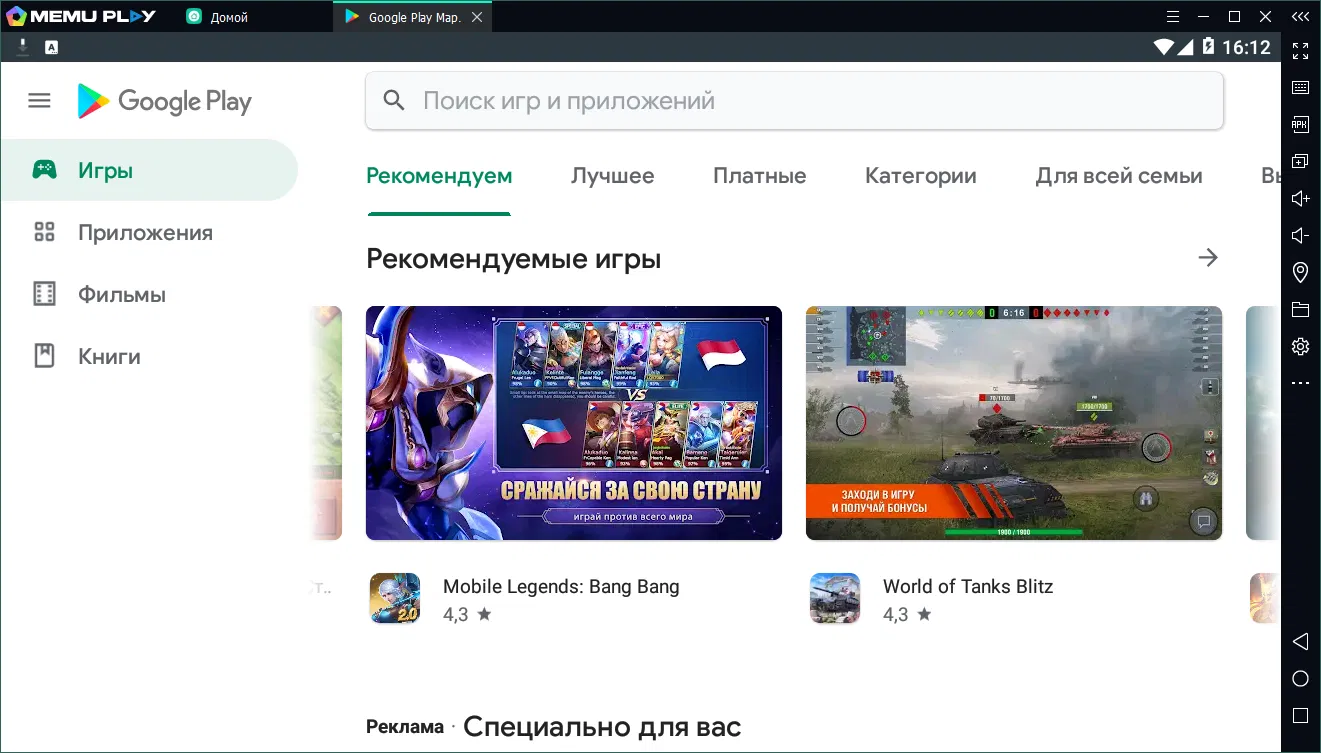Open the MEmu title bar menu icon

pos(1173,17)
